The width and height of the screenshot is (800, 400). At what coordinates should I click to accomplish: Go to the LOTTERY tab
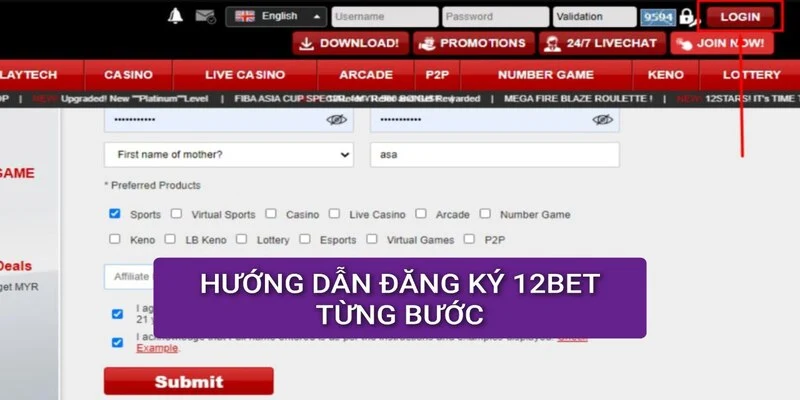750,75
